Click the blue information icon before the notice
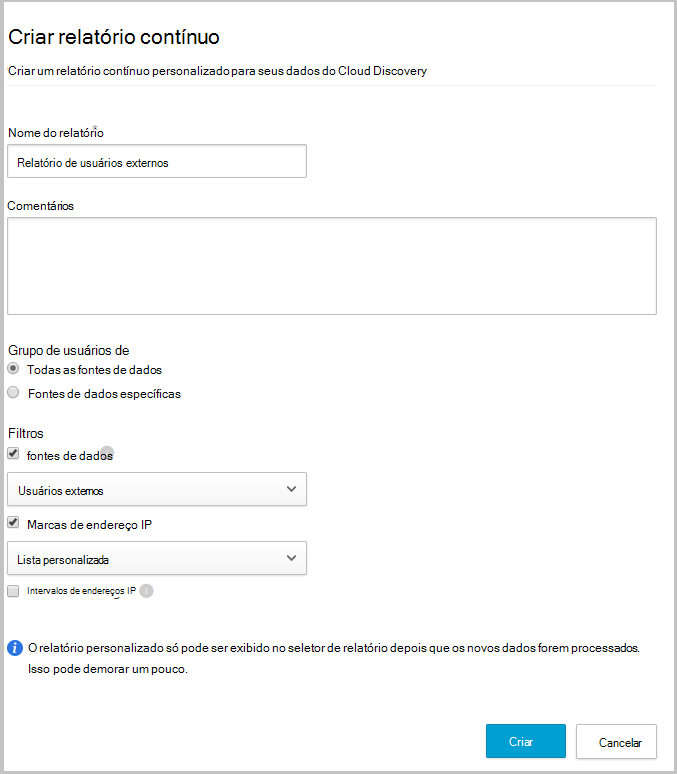This screenshot has height=774, width=677. tap(15, 648)
